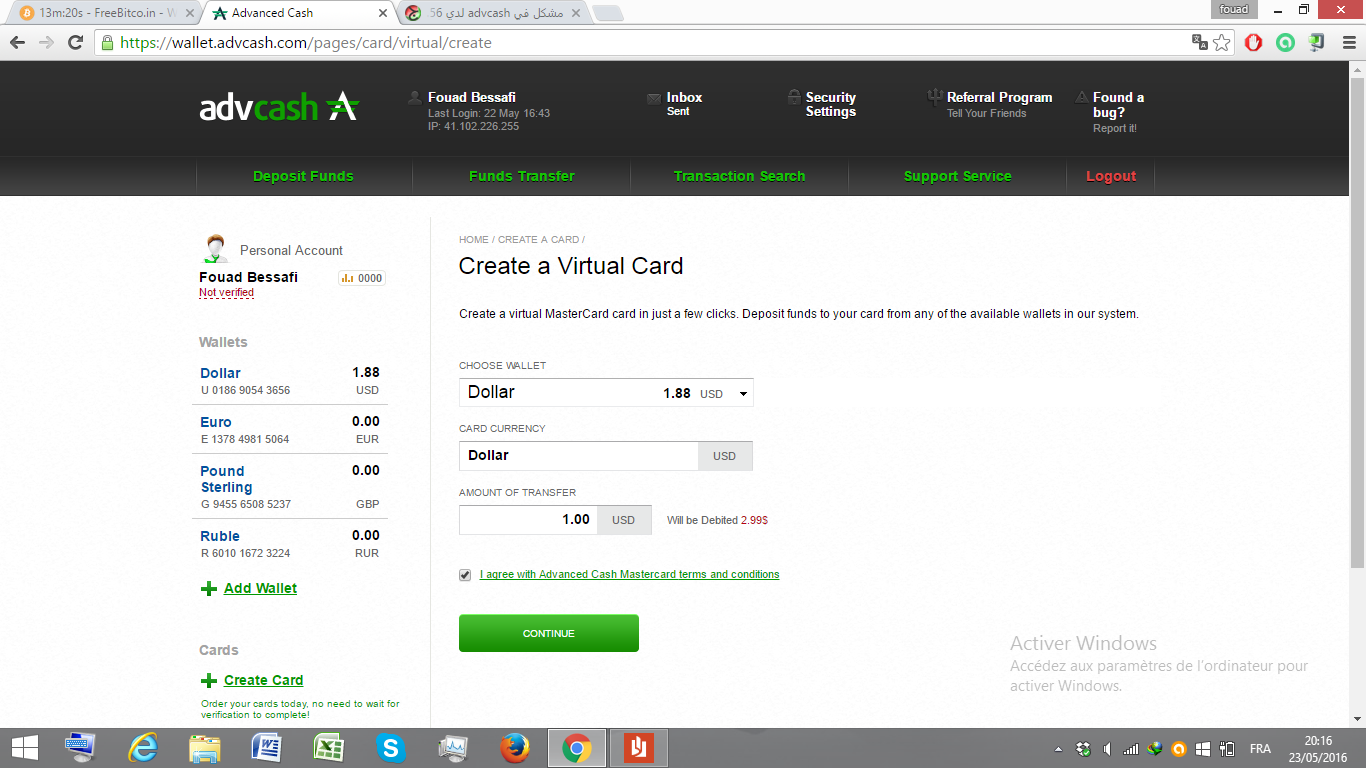Click the battery power icon in the tray

1226,749
